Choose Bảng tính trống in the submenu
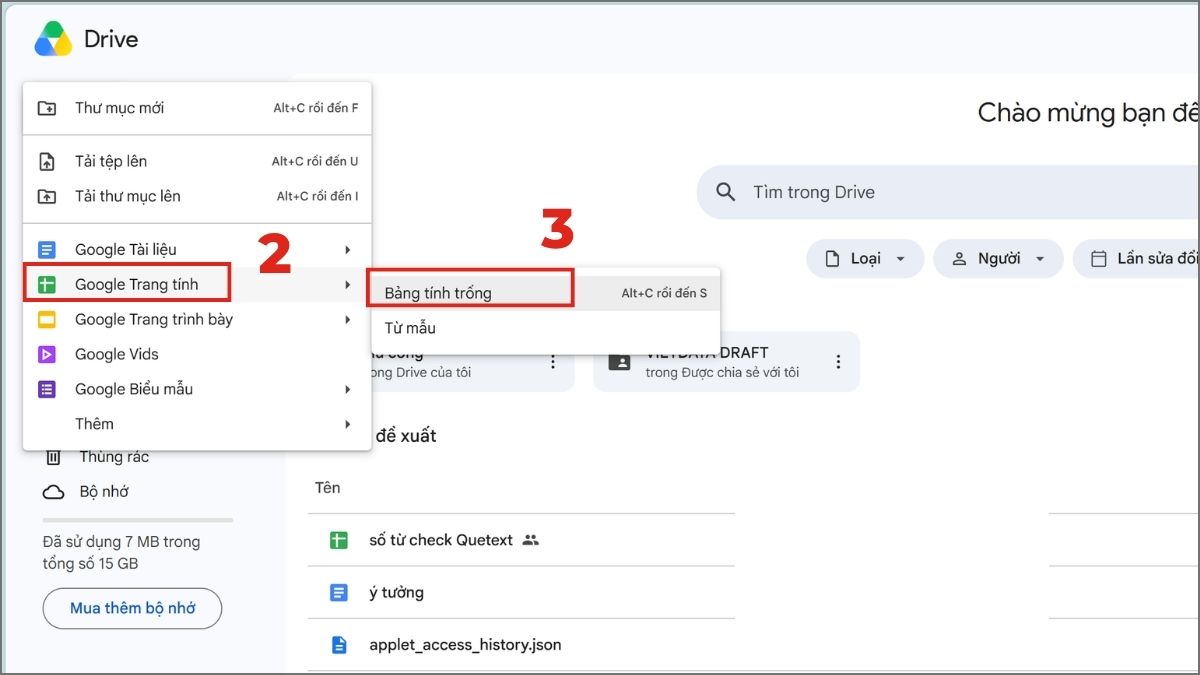The image size is (1200, 675). coord(544,293)
